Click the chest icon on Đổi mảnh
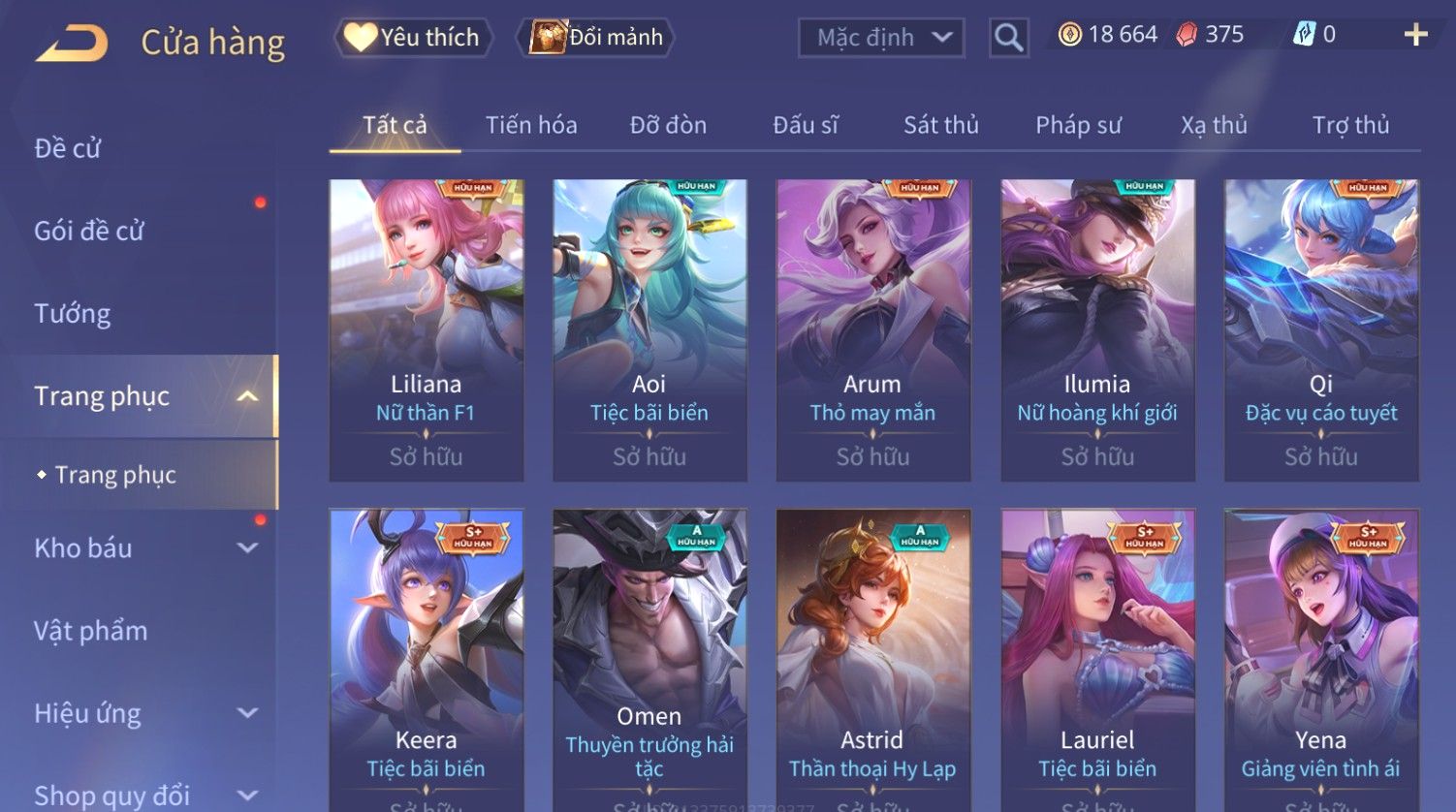This screenshot has width=1456, height=812. coord(547,38)
